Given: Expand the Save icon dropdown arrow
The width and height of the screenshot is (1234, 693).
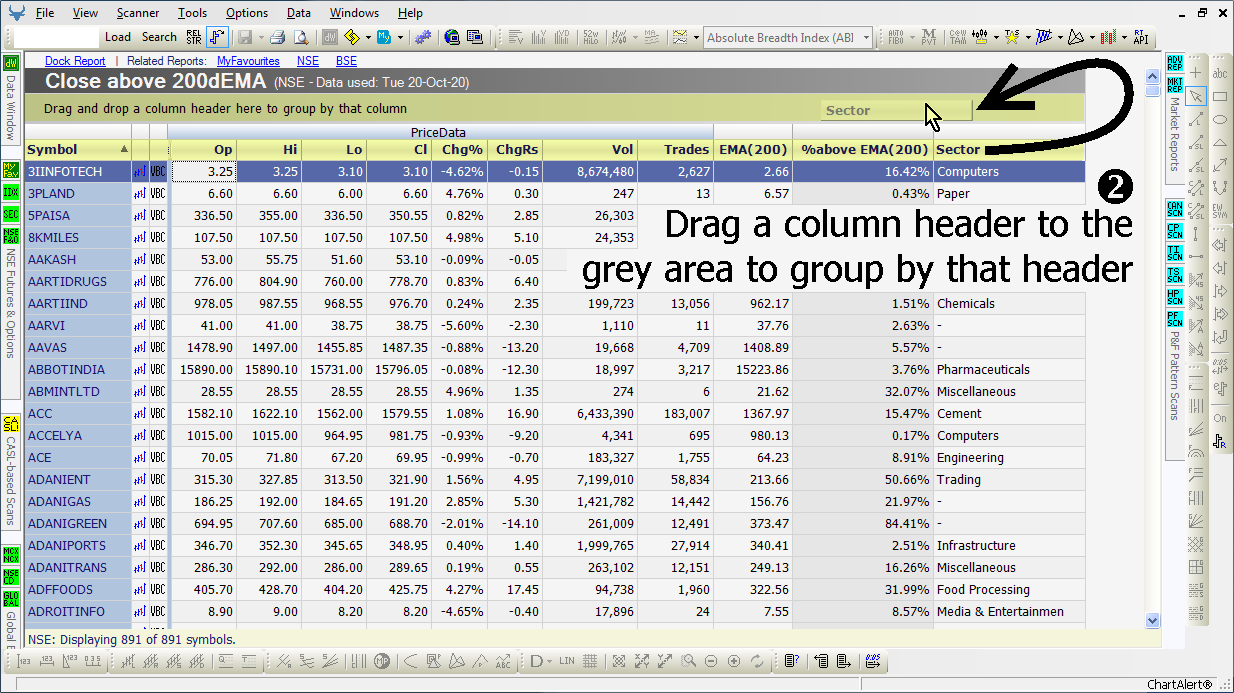Looking at the screenshot, I should pyautogui.click(x=259, y=37).
